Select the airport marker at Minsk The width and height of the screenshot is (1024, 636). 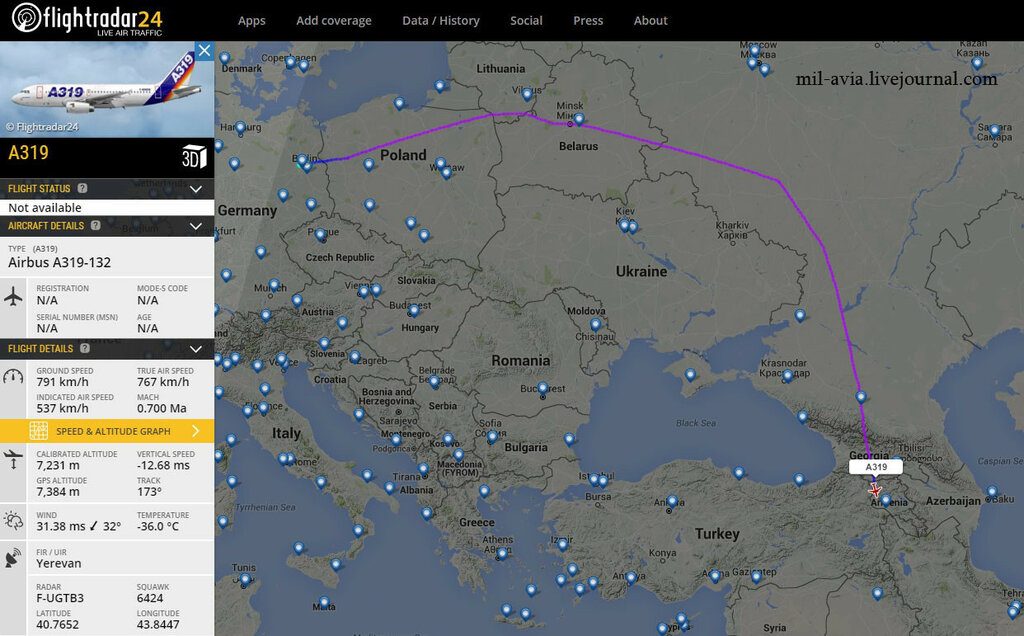tap(579, 119)
